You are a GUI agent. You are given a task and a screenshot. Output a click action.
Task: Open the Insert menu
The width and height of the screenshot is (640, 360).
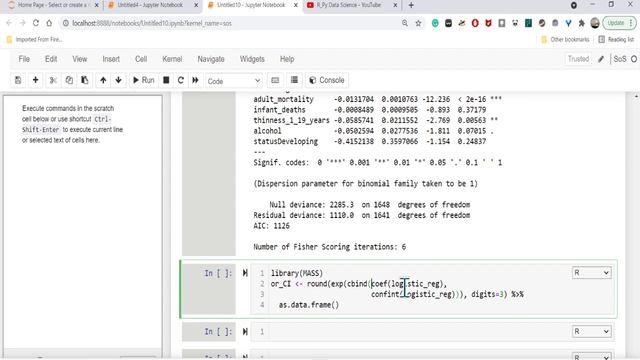pyautogui.click(x=111, y=59)
